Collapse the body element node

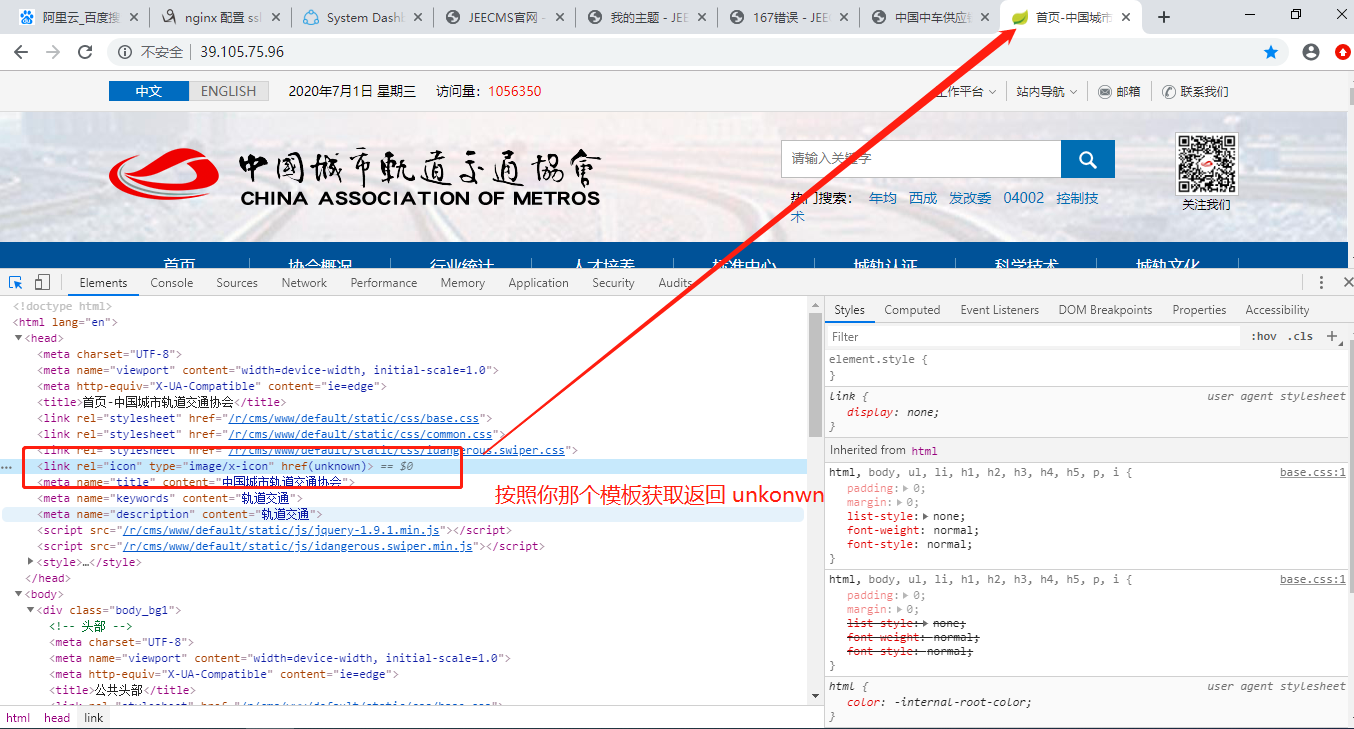click(x=20, y=594)
